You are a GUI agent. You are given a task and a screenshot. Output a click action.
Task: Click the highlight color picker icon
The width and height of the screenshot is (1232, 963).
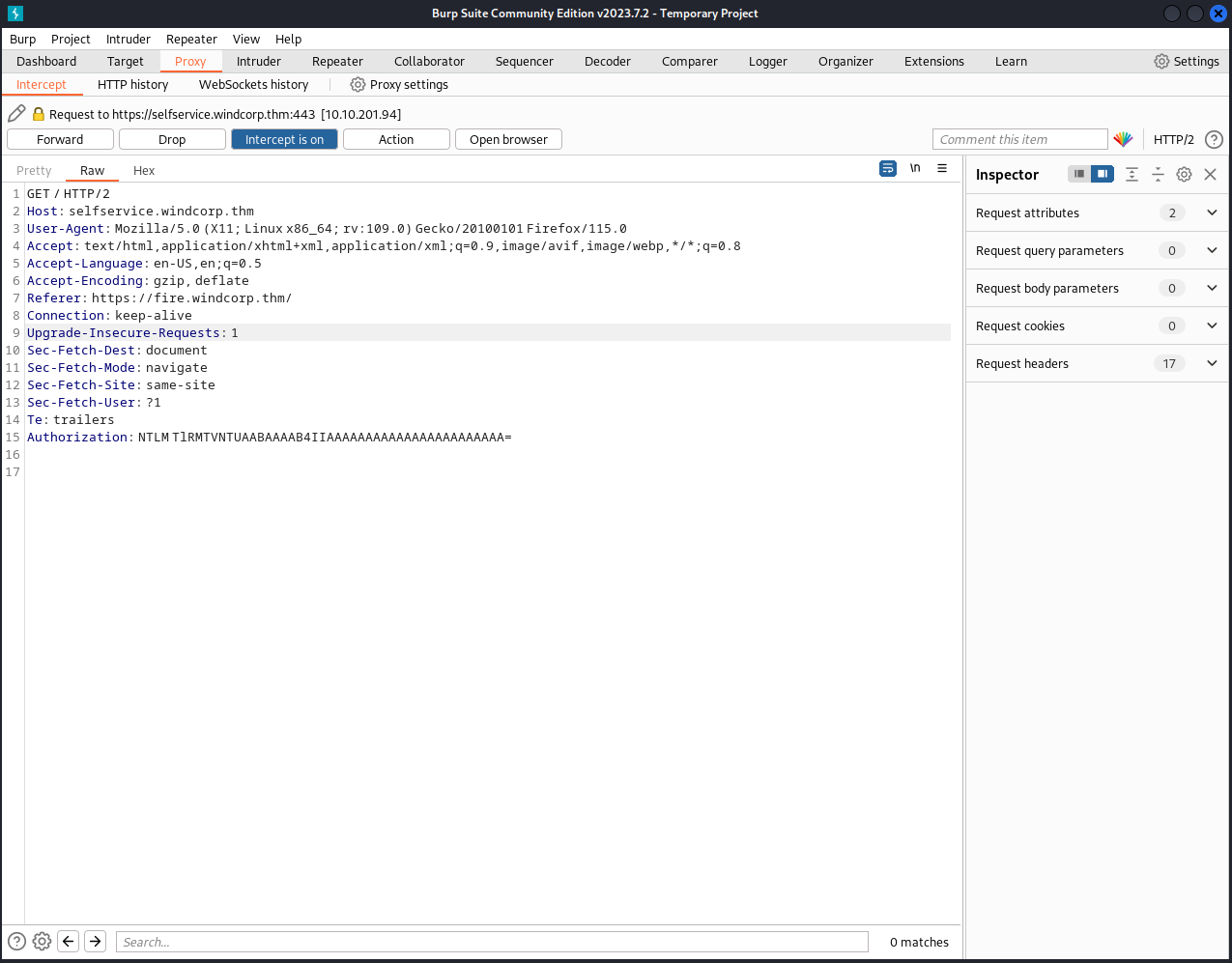[x=1123, y=139]
